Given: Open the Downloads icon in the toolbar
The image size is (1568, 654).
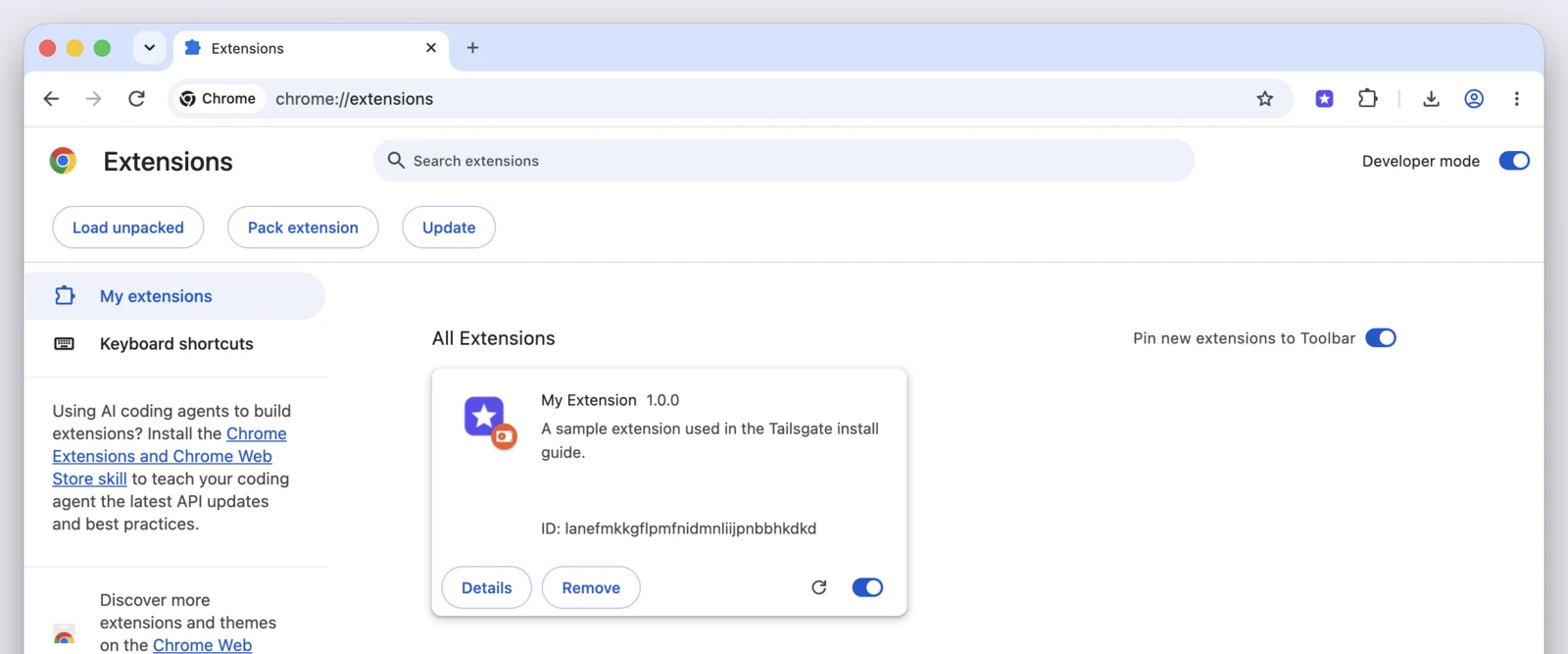Looking at the screenshot, I should 1431,99.
